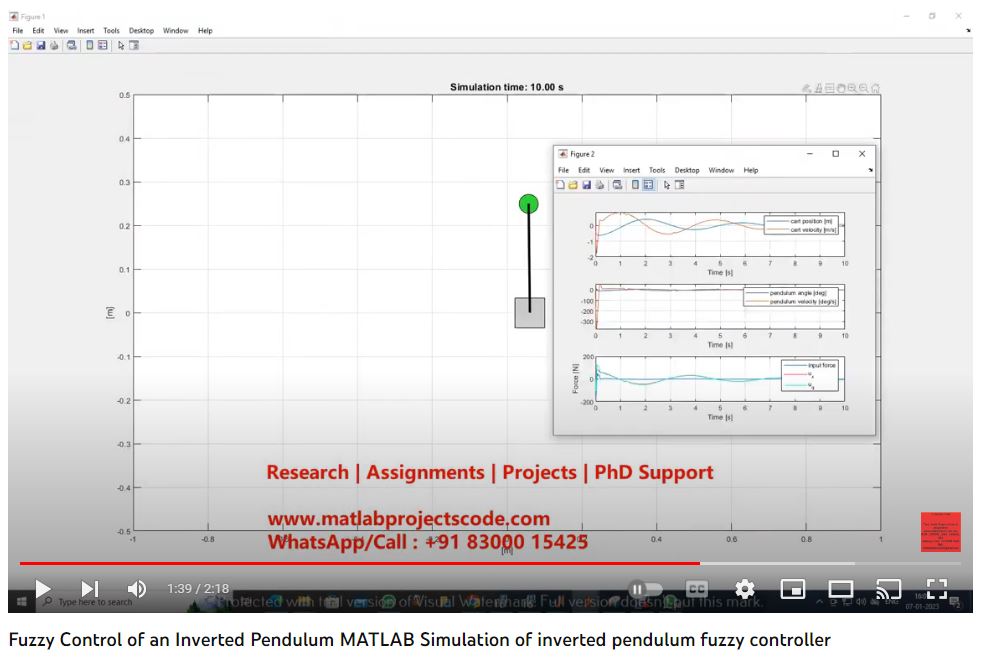
Task: Open Desktop menu in Figure 2
Action: tap(687, 170)
